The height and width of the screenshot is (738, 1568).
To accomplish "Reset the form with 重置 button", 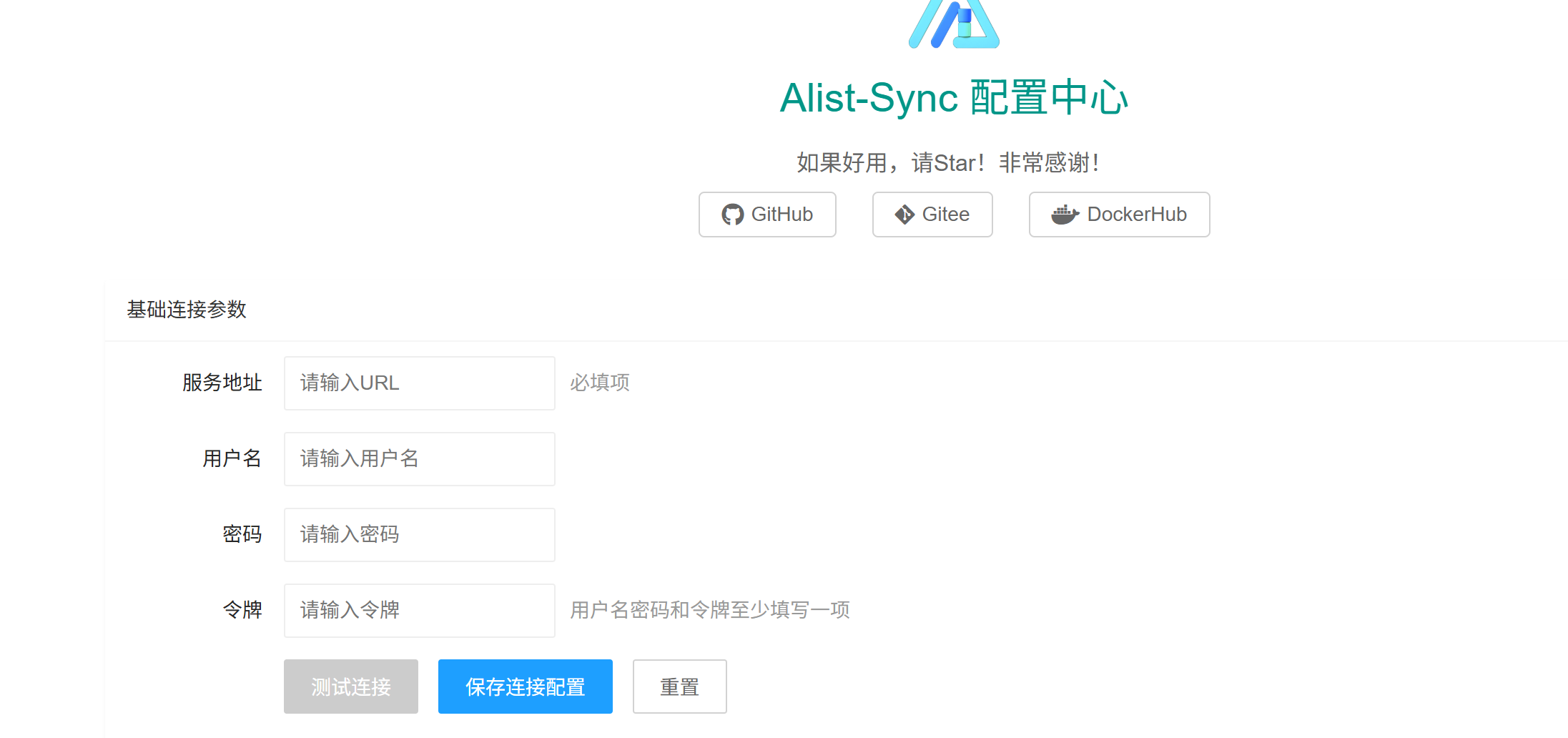I will [x=679, y=687].
